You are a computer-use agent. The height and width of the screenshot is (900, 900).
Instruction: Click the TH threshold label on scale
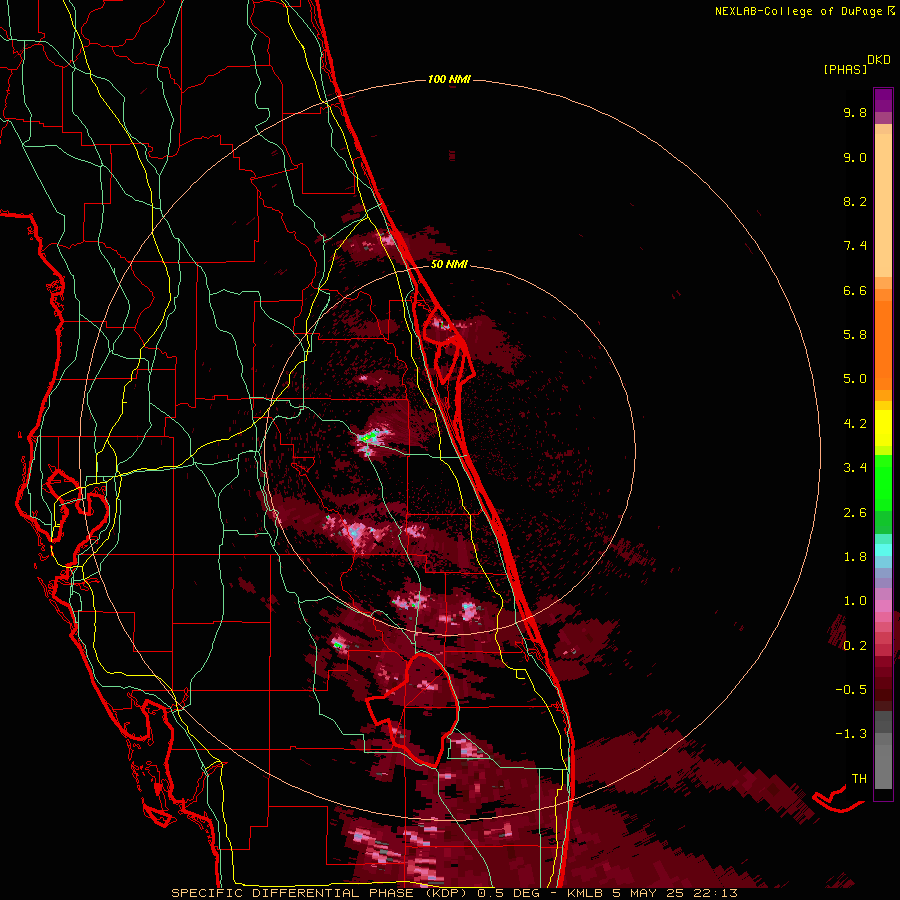859,778
